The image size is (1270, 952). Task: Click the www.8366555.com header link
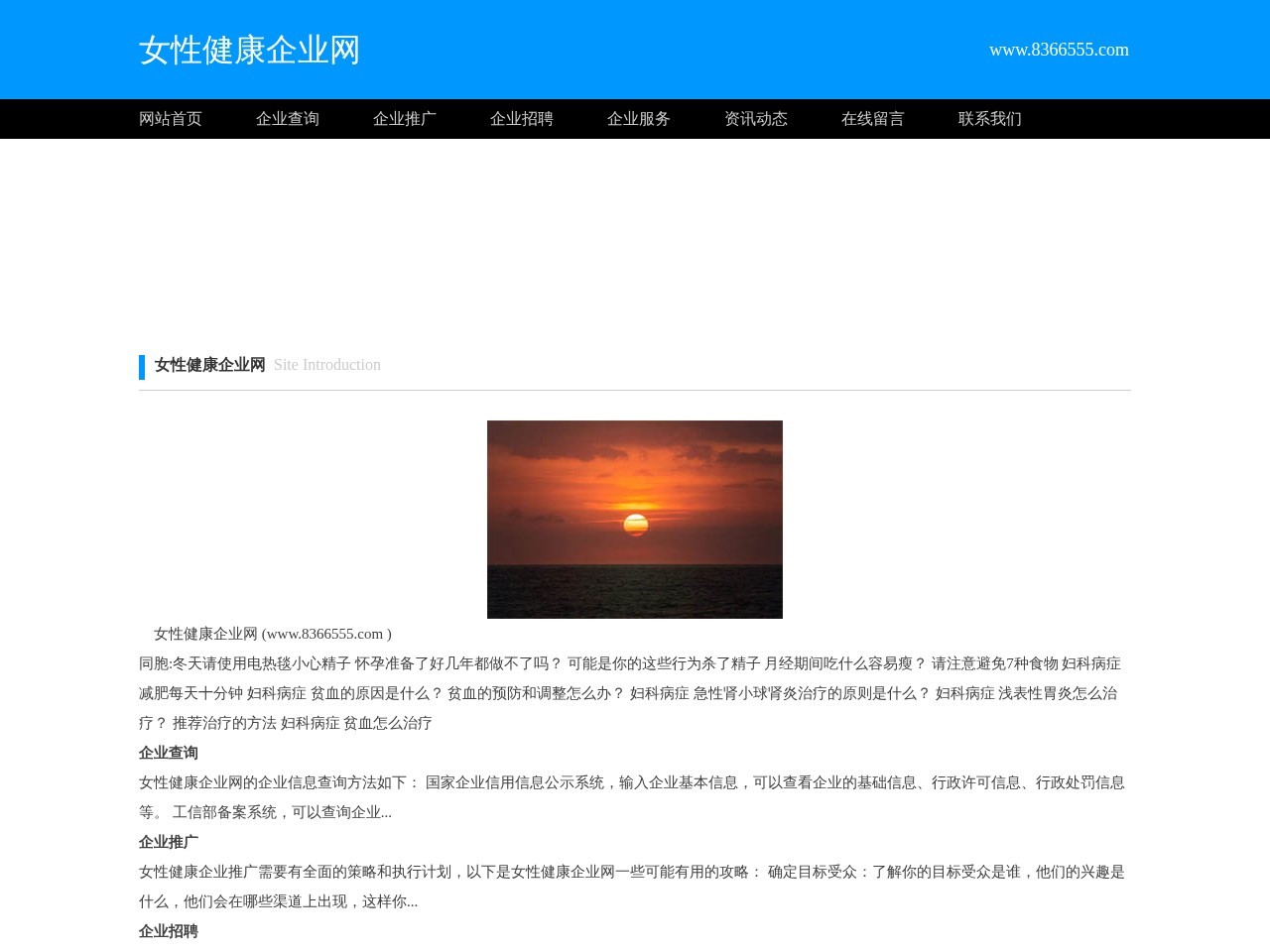(1059, 50)
